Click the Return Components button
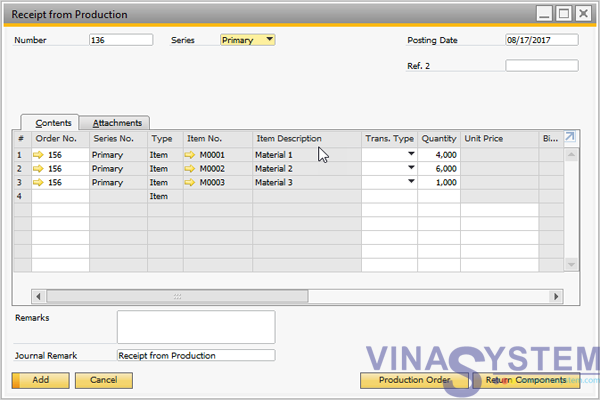Image resolution: width=600 pixels, height=400 pixels. pos(526,380)
